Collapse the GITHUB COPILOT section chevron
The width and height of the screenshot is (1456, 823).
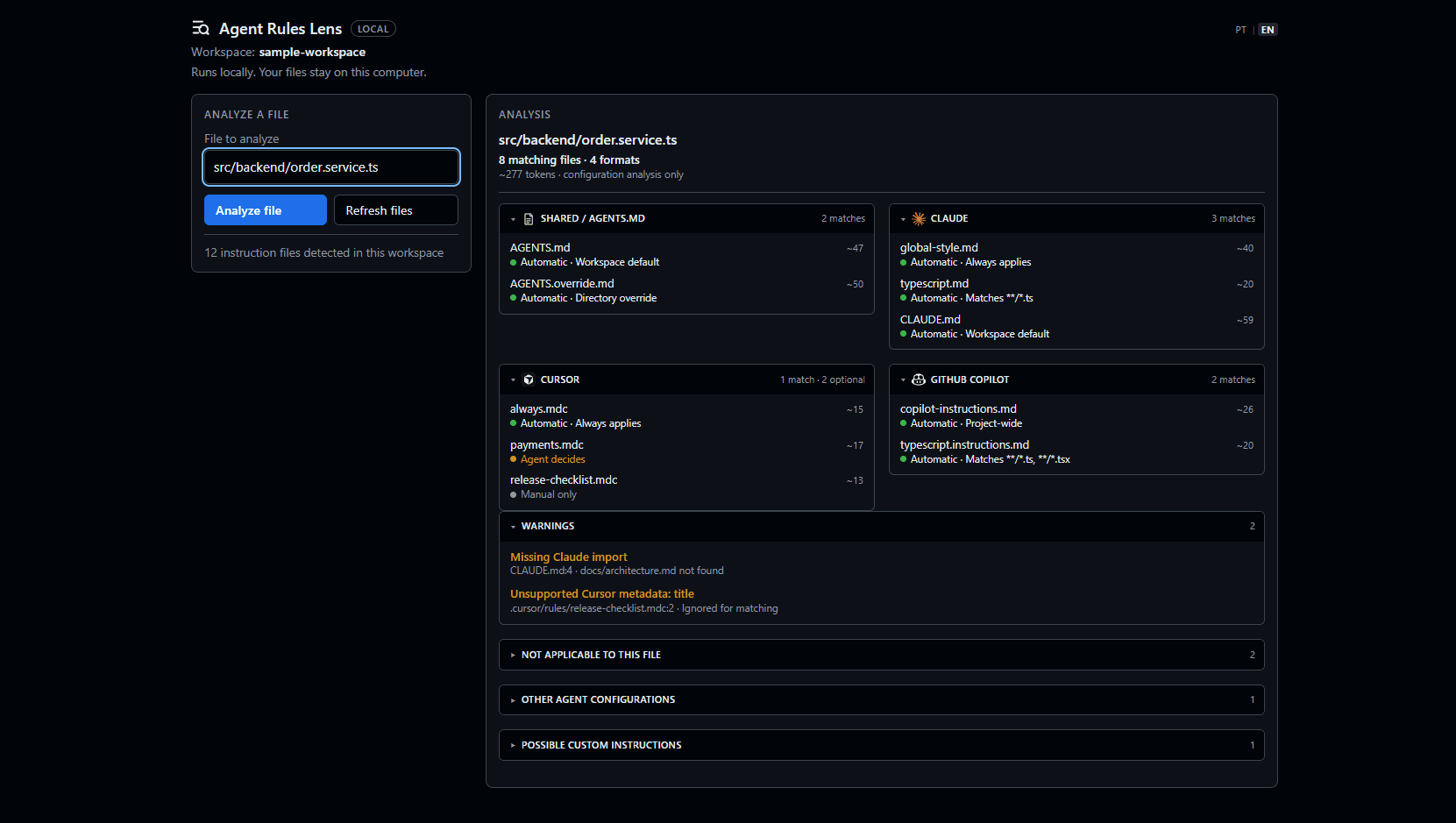coord(903,380)
